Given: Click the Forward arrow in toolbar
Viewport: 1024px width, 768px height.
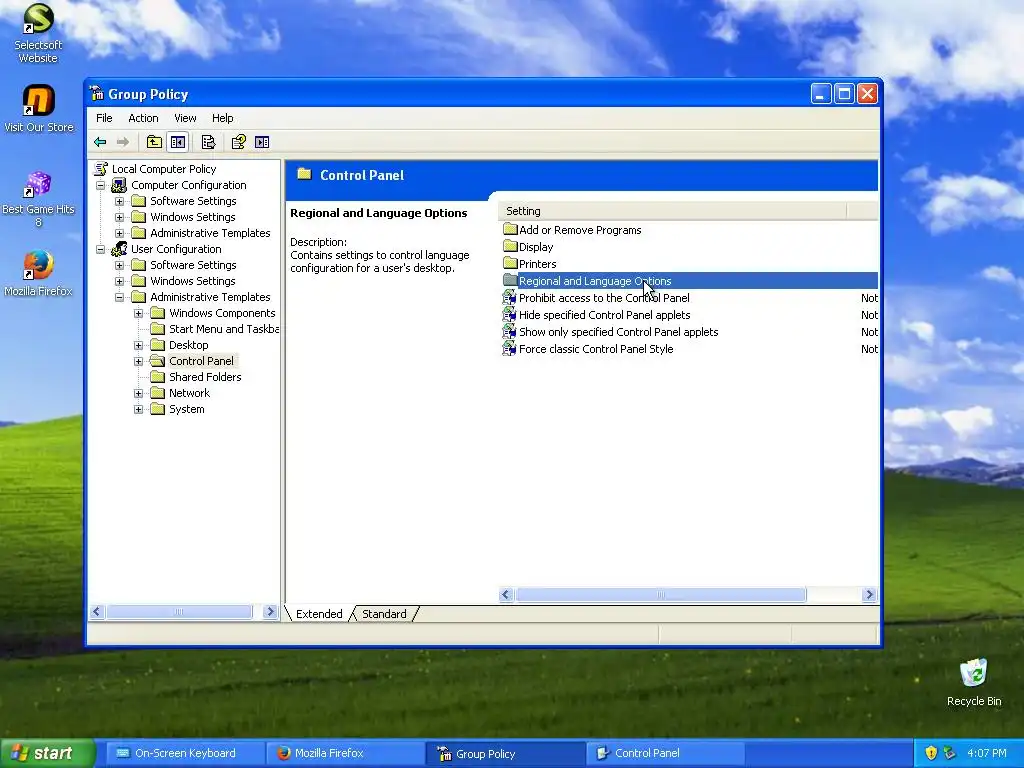Looking at the screenshot, I should [122, 142].
